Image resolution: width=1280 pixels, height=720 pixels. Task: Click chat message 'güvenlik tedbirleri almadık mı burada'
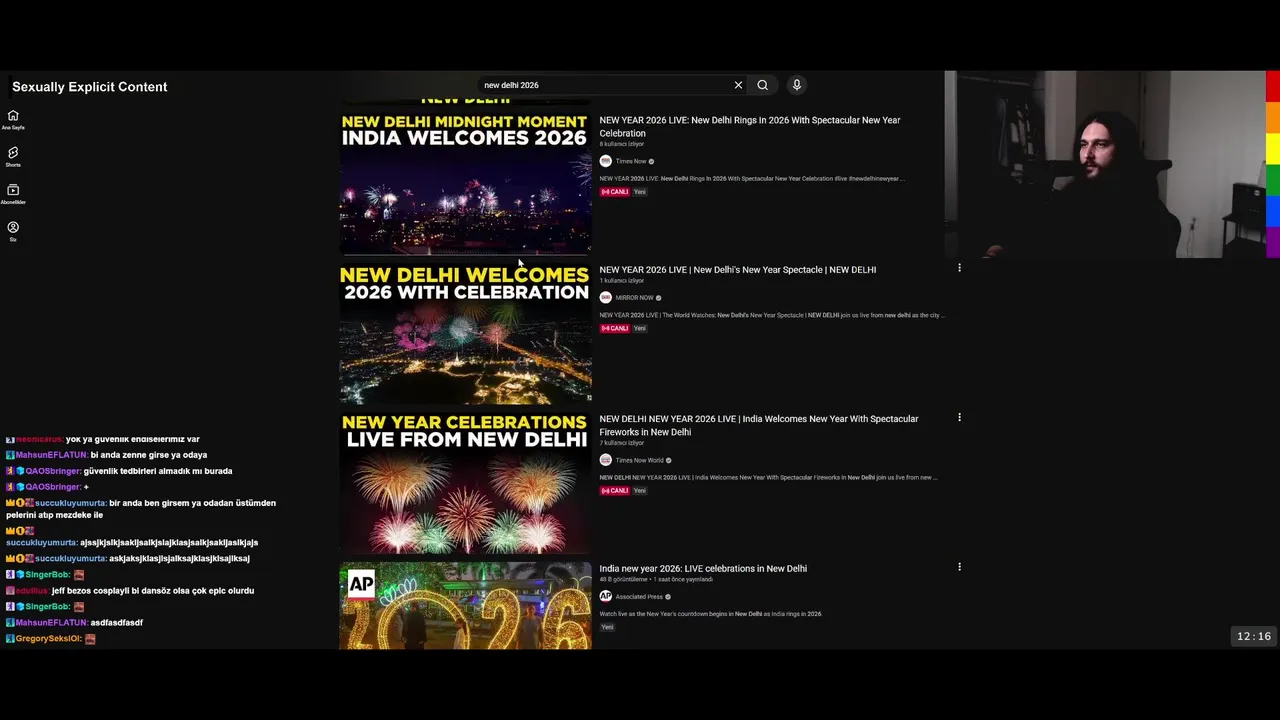tap(158, 471)
